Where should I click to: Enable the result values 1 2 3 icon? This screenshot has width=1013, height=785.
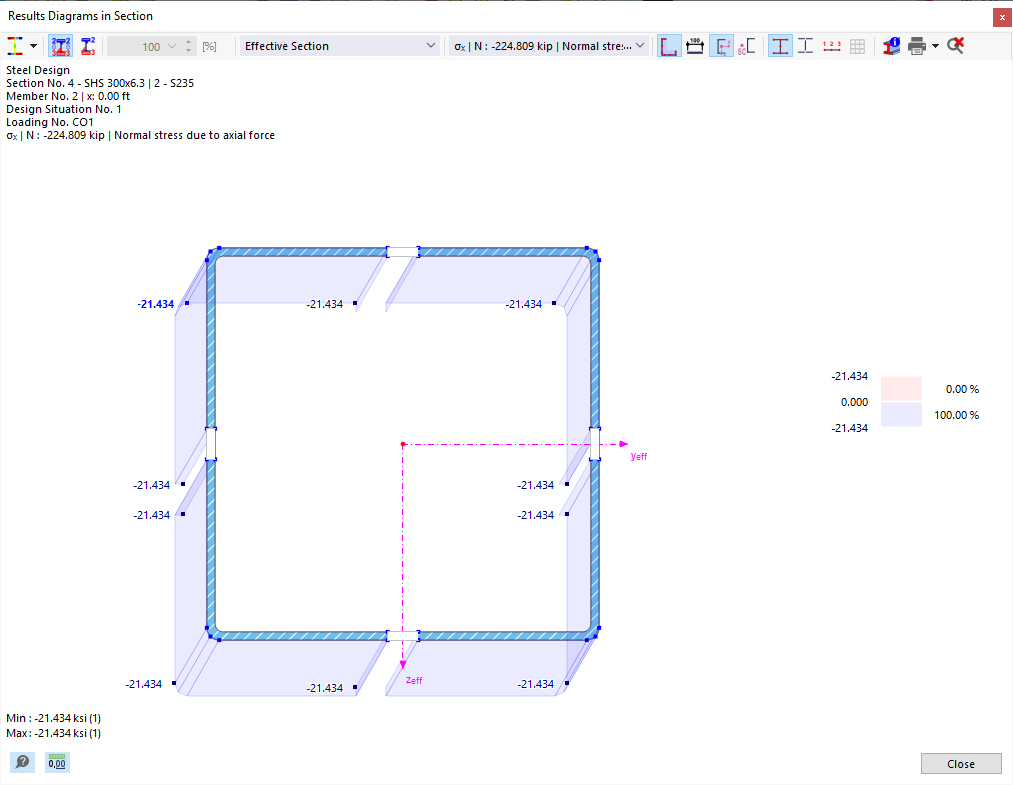[831, 45]
